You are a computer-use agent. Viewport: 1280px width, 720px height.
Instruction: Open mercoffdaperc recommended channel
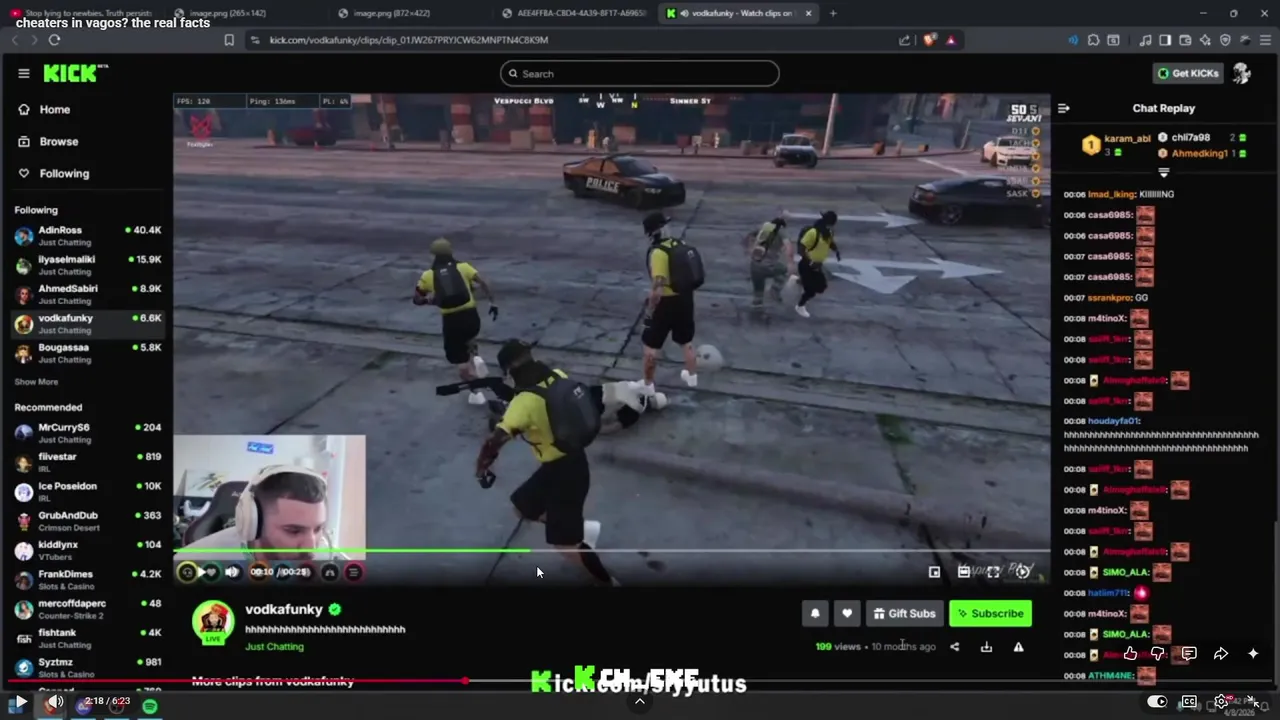coord(88,609)
